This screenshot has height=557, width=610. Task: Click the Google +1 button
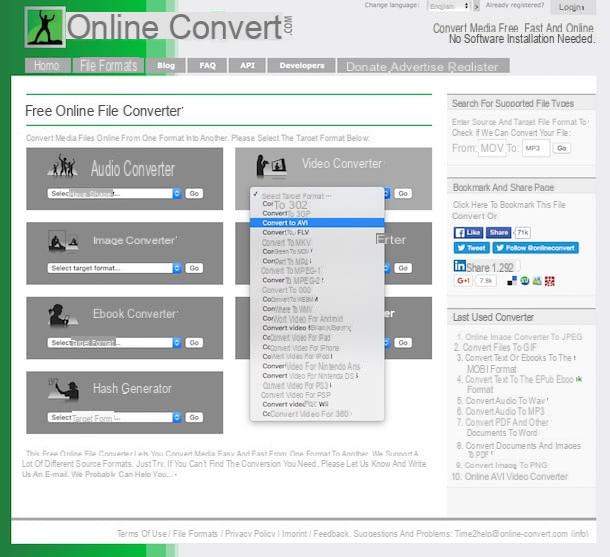point(463,280)
